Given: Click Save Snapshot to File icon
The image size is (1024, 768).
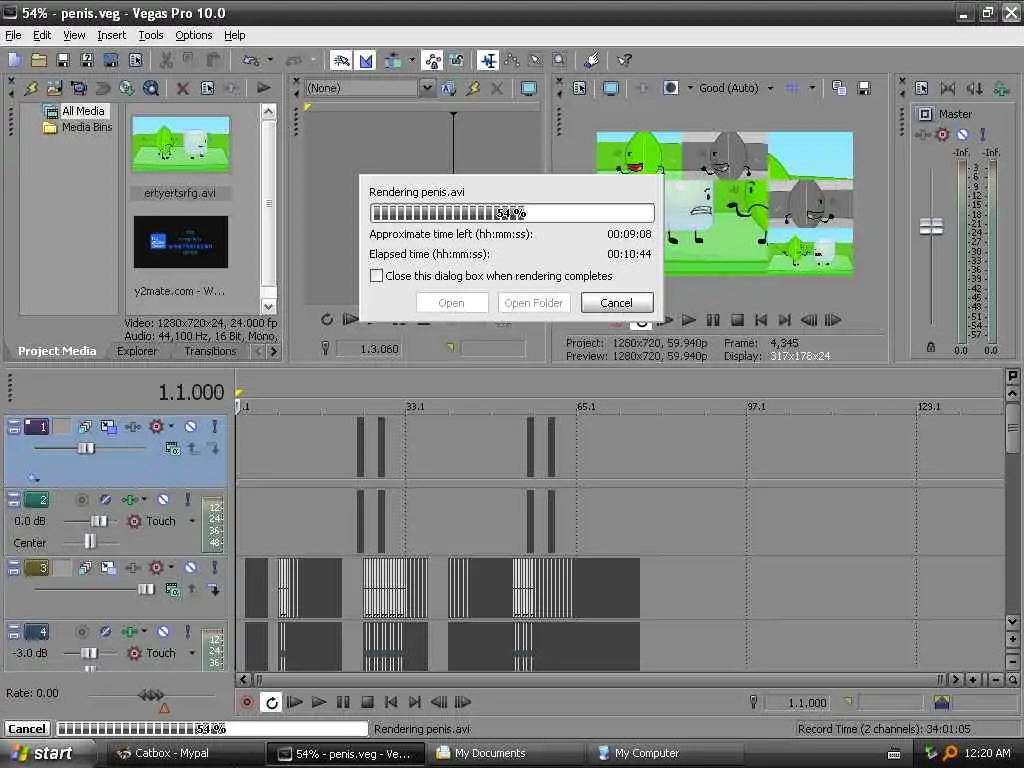Looking at the screenshot, I should pyautogui.click(x=864, y=88).
